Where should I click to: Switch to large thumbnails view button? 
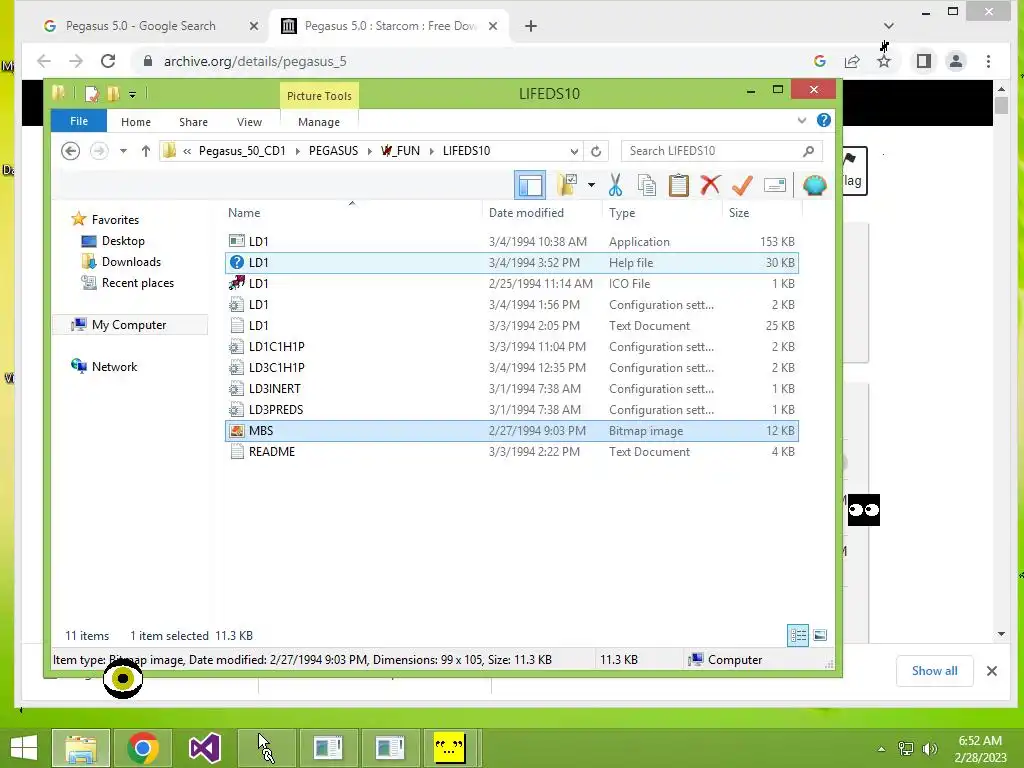[x=820, y=635]
